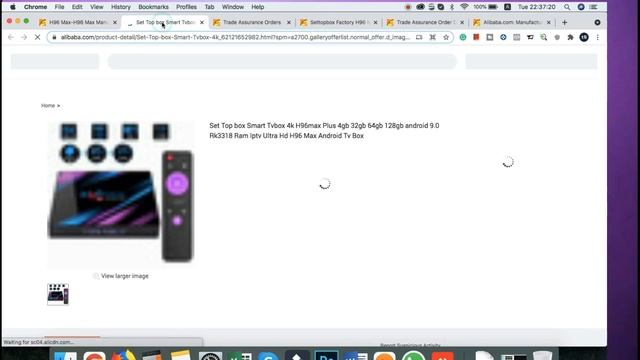Bookmark this page with the star icon
Image resolution: width=640 pixels, height=360 pixels.
click(x=446, y=37)
